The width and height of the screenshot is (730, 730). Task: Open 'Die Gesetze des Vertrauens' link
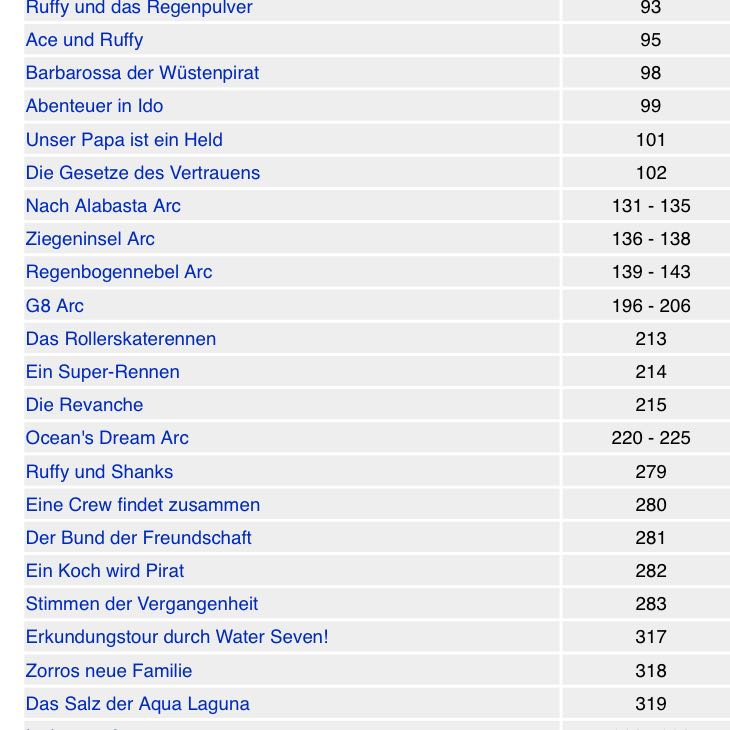click(143, 173)
